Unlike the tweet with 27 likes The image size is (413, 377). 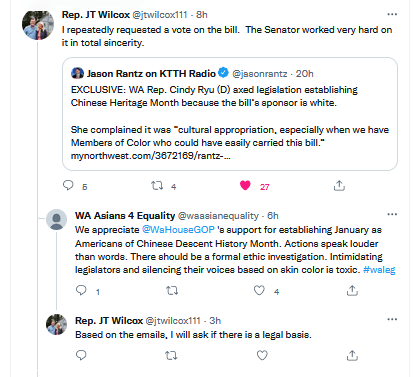point(245,185)
